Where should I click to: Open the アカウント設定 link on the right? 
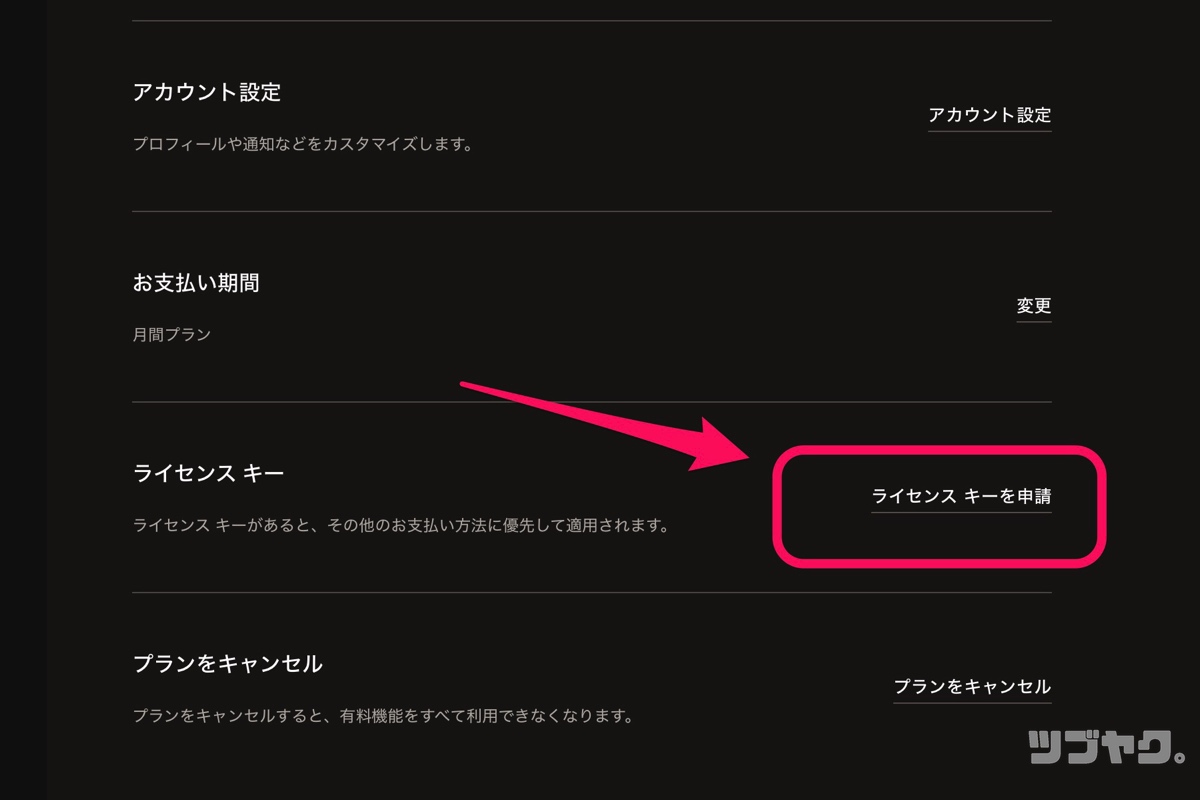click(x=989, y=115)
